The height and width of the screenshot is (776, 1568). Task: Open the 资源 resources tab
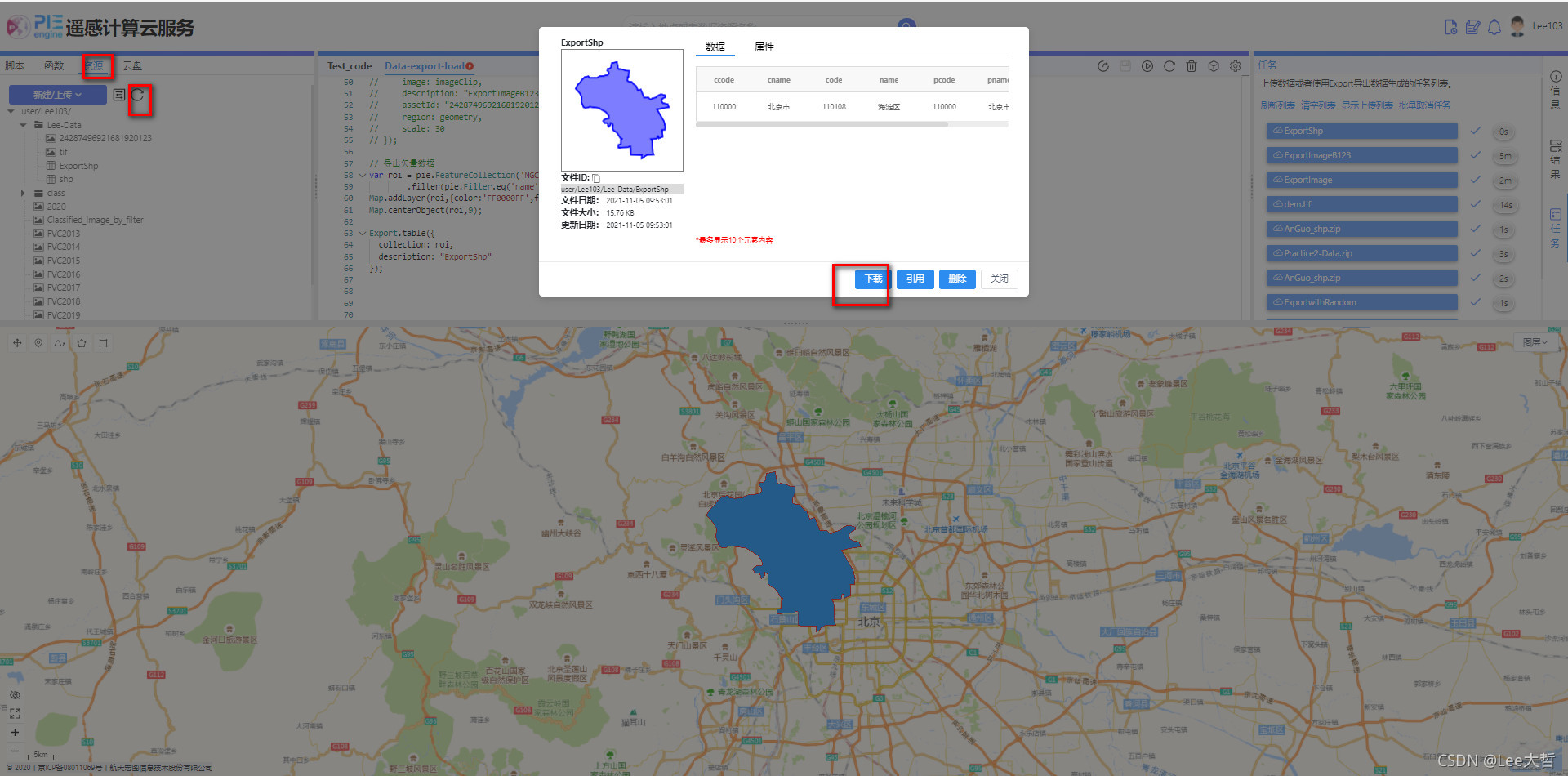click(x=93, y=65)
